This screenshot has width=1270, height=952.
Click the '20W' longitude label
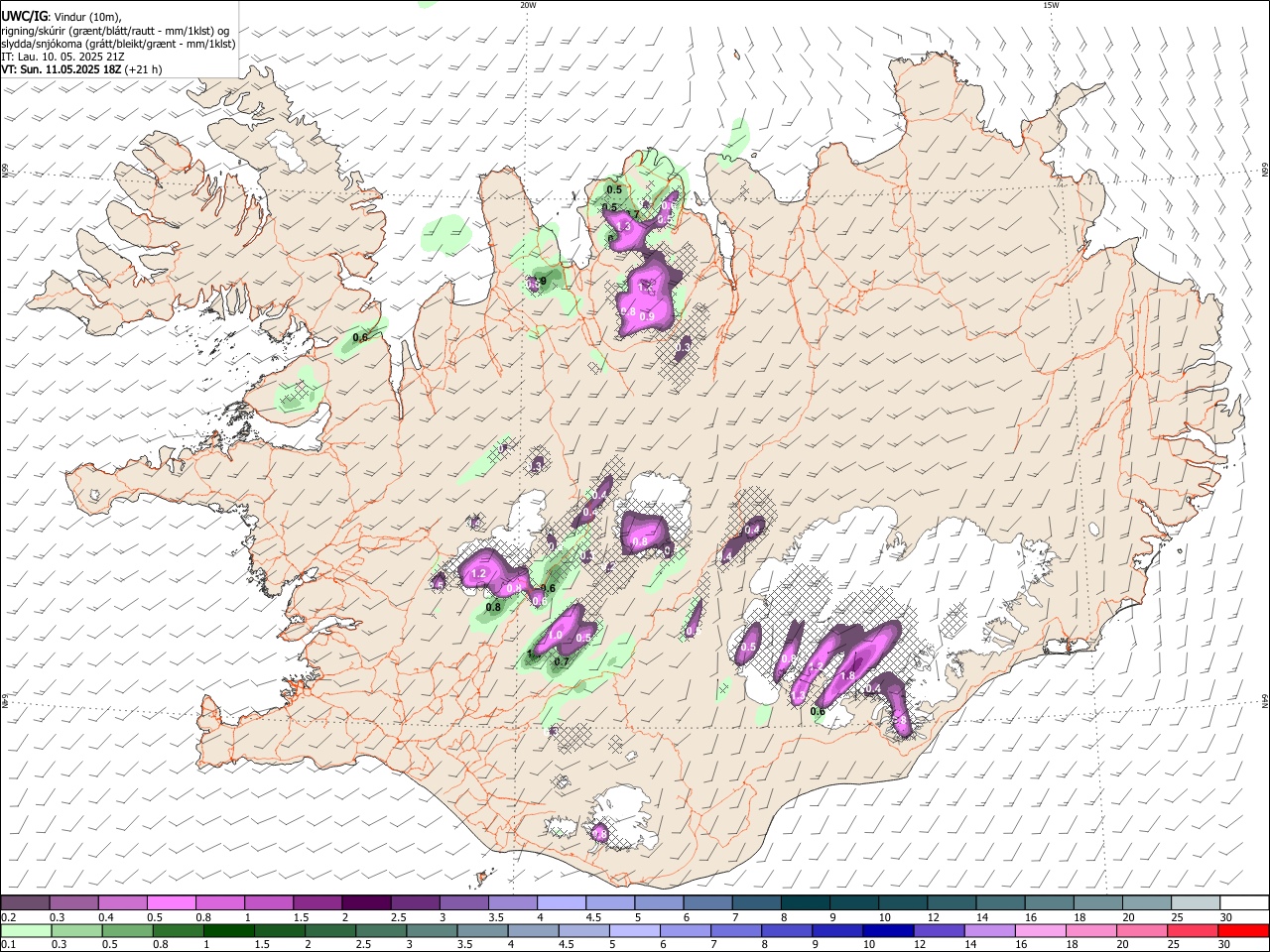(528, 5)
